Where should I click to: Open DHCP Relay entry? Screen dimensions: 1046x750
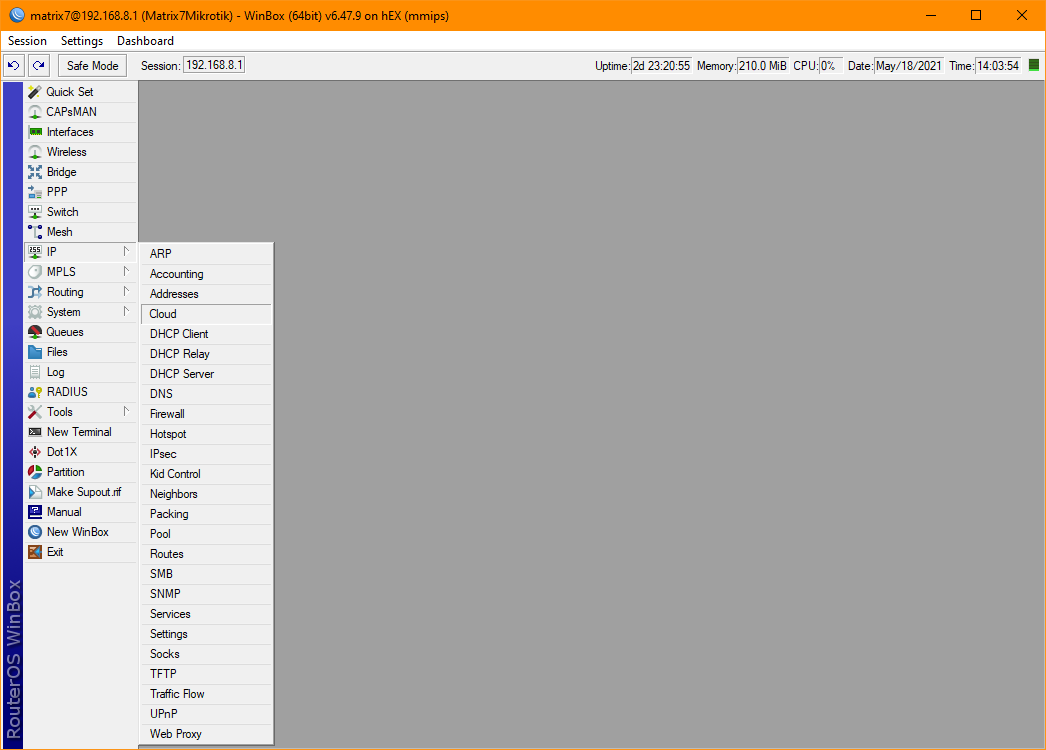pos(206,354)
